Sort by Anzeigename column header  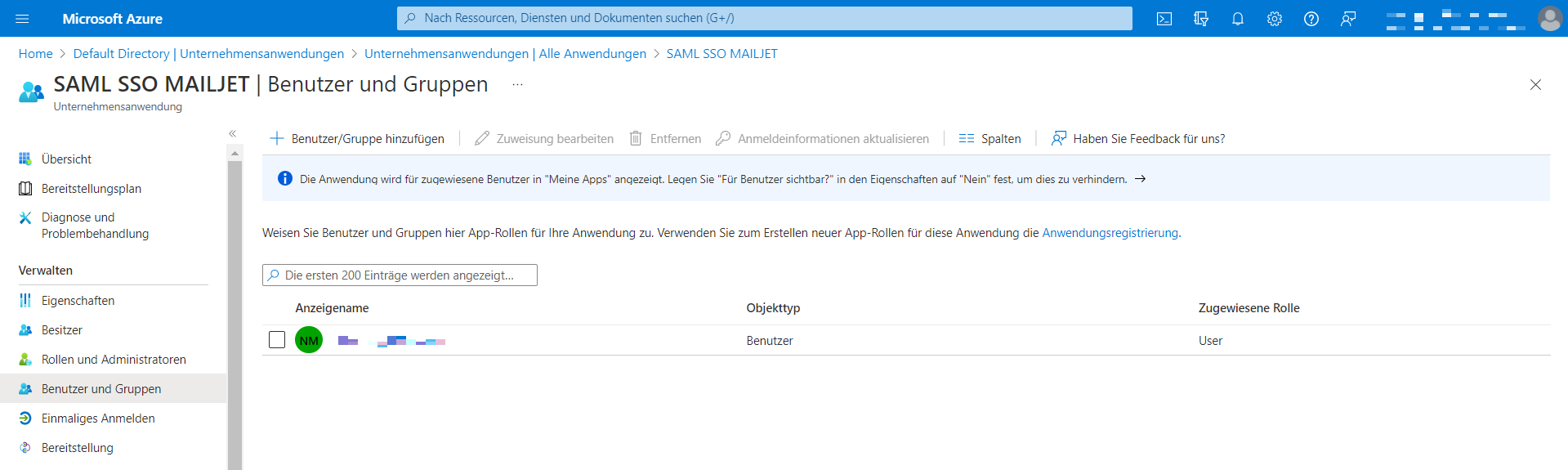[x=332, y=308]
